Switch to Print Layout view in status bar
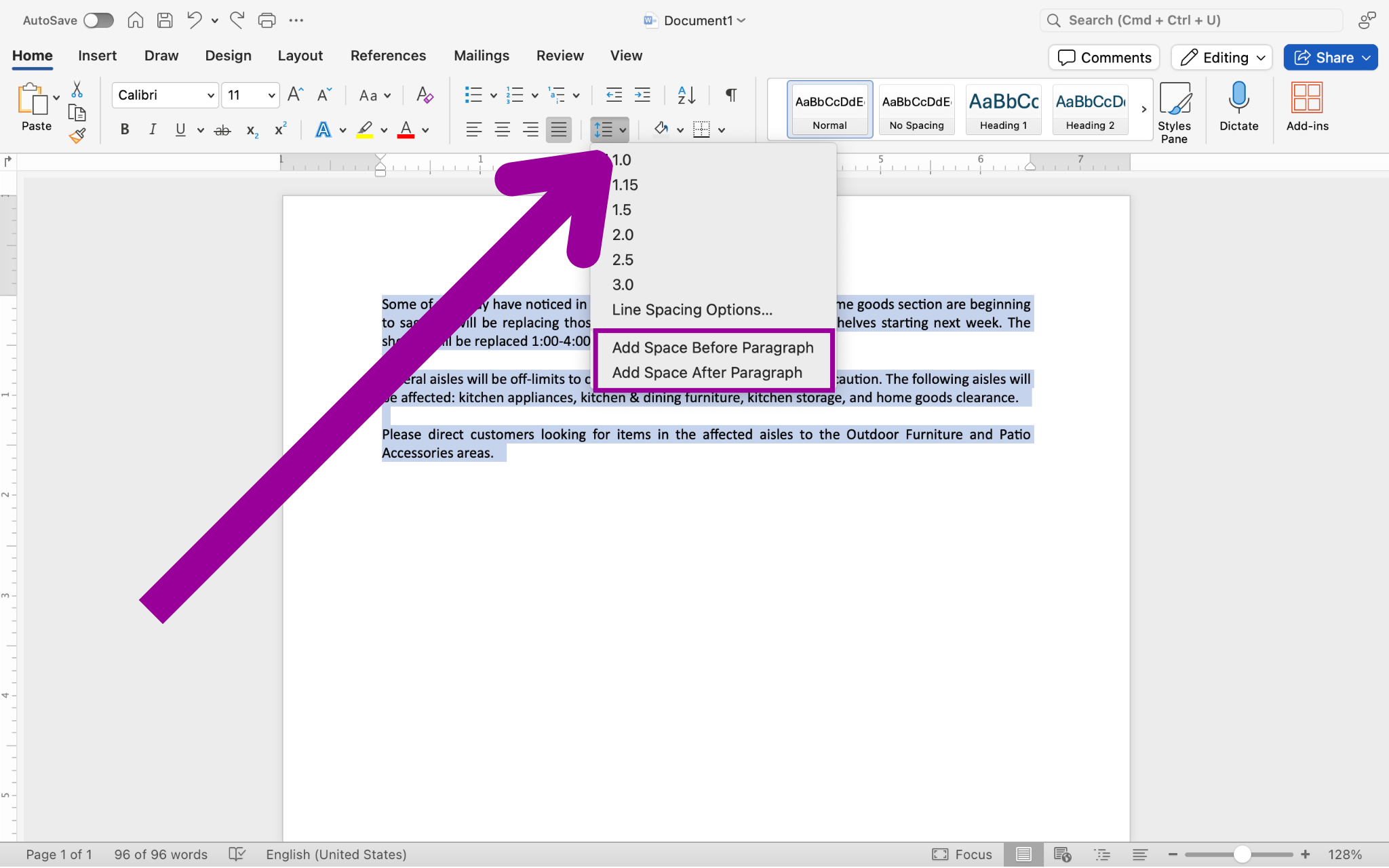Viewport: 1389px width, 868px height. [x=1023, y=854]
